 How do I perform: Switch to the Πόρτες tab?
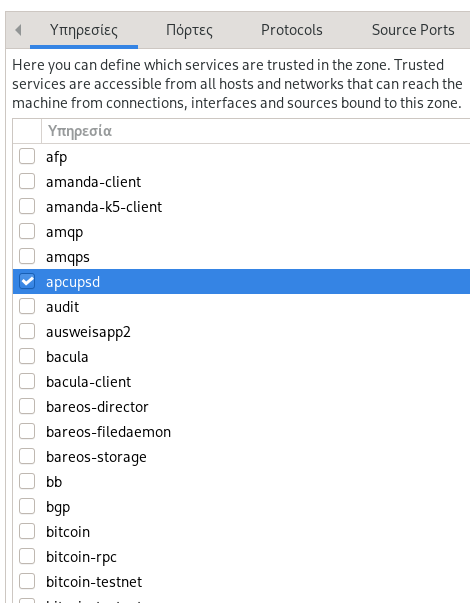pyautogui.click(x=189, y=30)
